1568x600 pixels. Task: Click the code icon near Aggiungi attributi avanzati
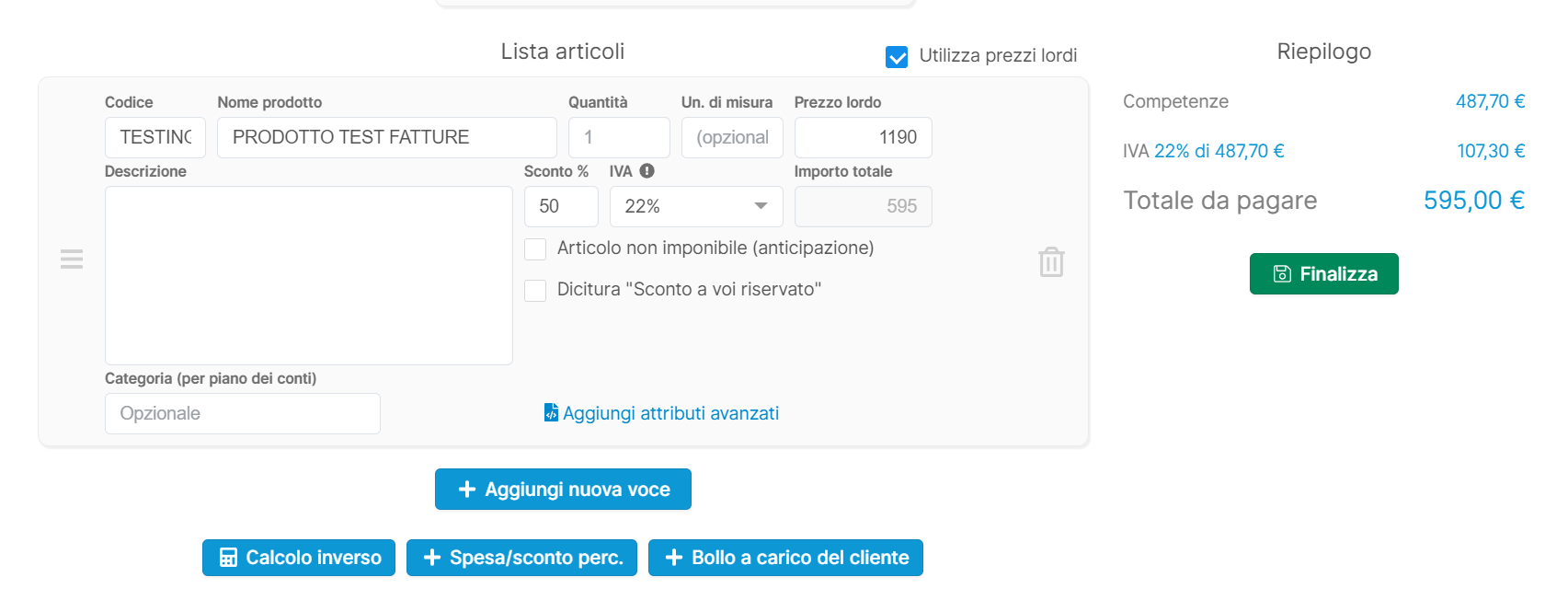click(551, 412)
